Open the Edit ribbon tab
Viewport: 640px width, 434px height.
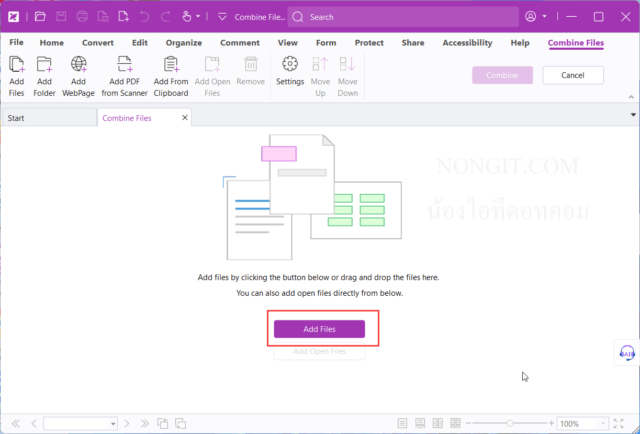tap(140, 42)
